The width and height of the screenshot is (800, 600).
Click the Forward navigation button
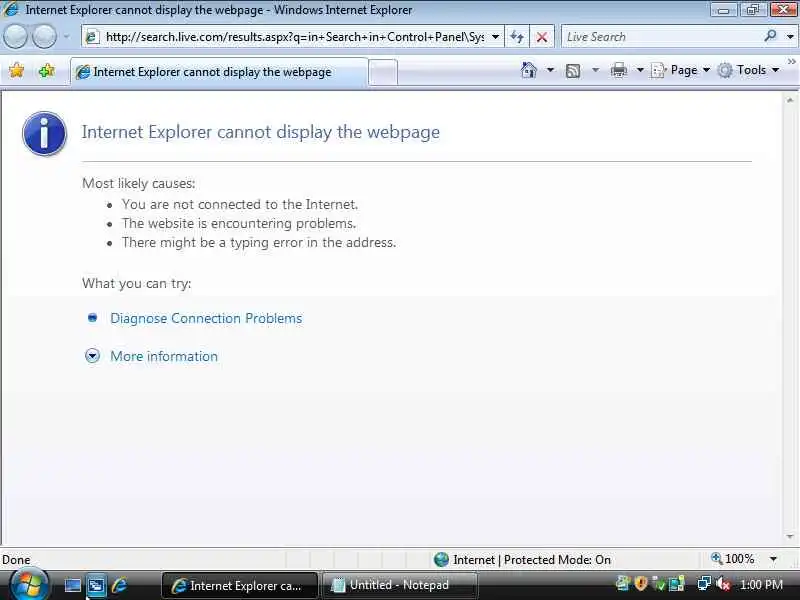45,37
